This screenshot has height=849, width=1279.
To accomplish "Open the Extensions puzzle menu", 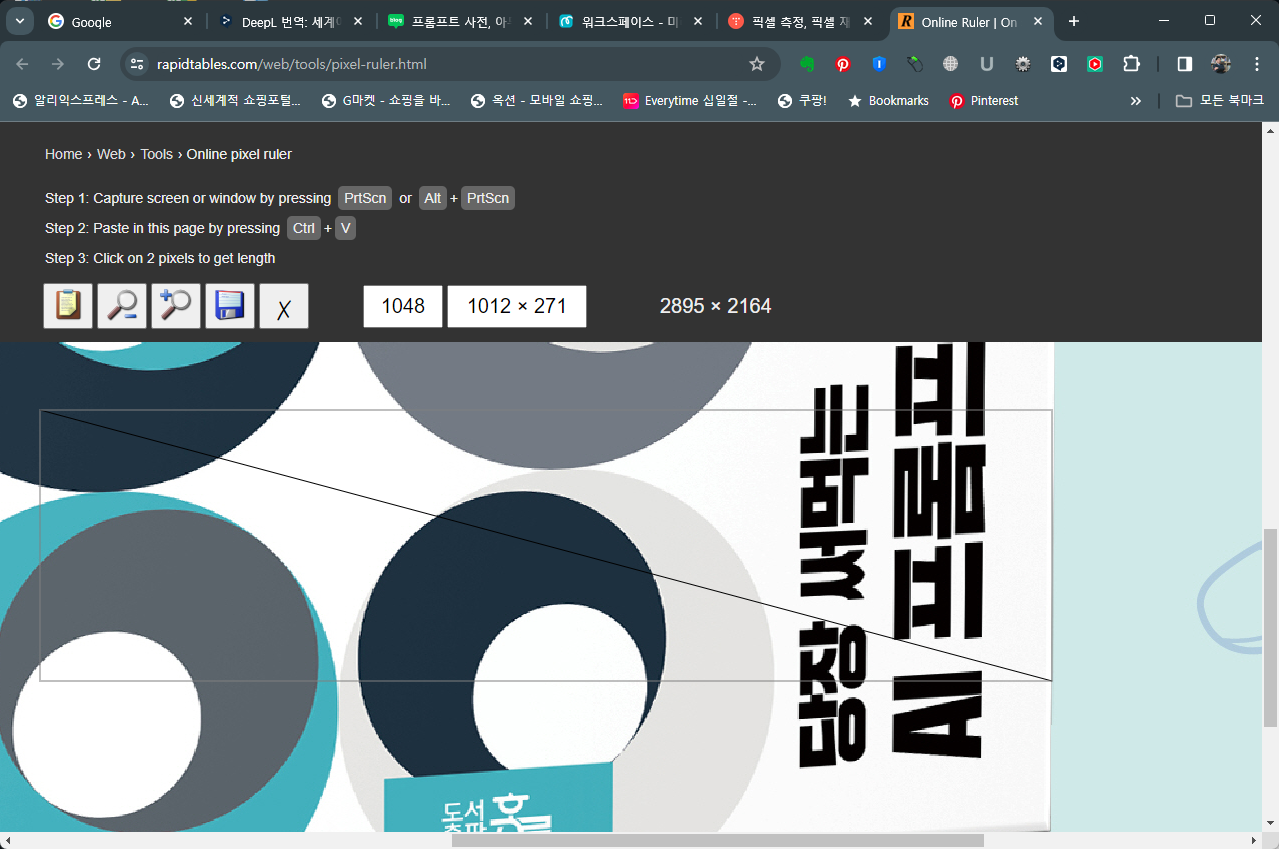I will coord(1131,64).
